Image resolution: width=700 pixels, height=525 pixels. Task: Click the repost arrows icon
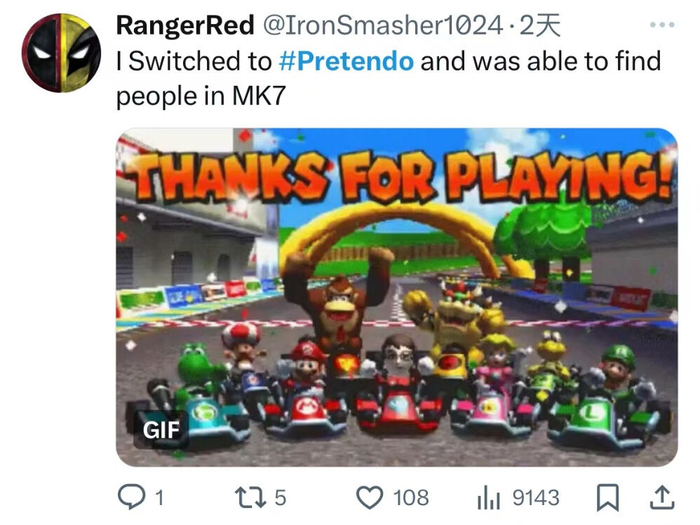click(x=250, y=497)
